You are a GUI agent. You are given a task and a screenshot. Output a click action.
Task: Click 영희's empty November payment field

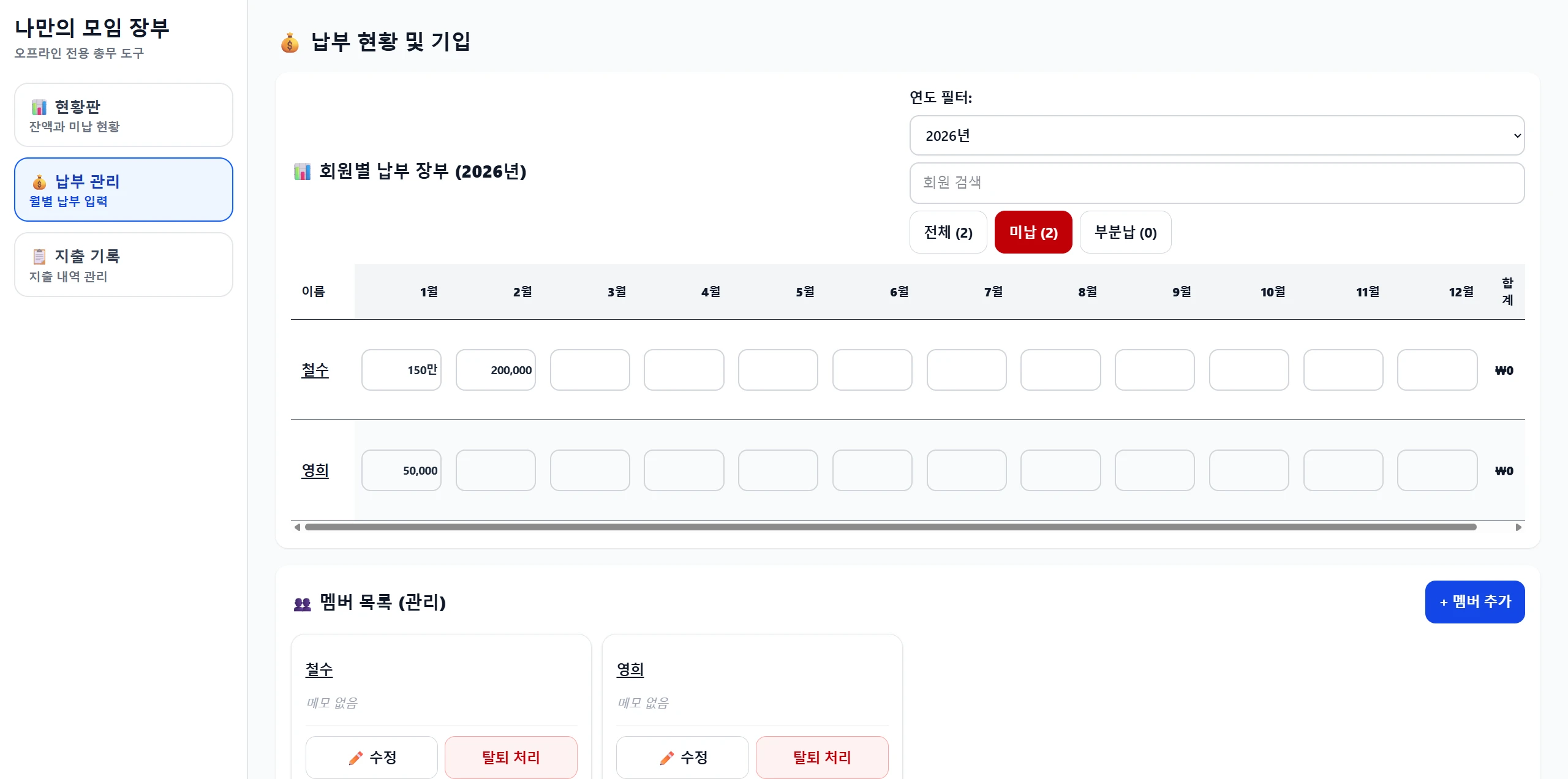(1343, 470)
